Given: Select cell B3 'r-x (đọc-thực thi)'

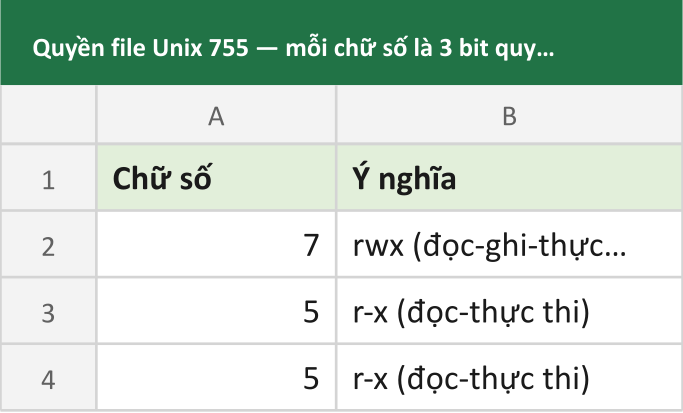Looking at the screenshot, I should pyautogui.click(x=509, y=311).
